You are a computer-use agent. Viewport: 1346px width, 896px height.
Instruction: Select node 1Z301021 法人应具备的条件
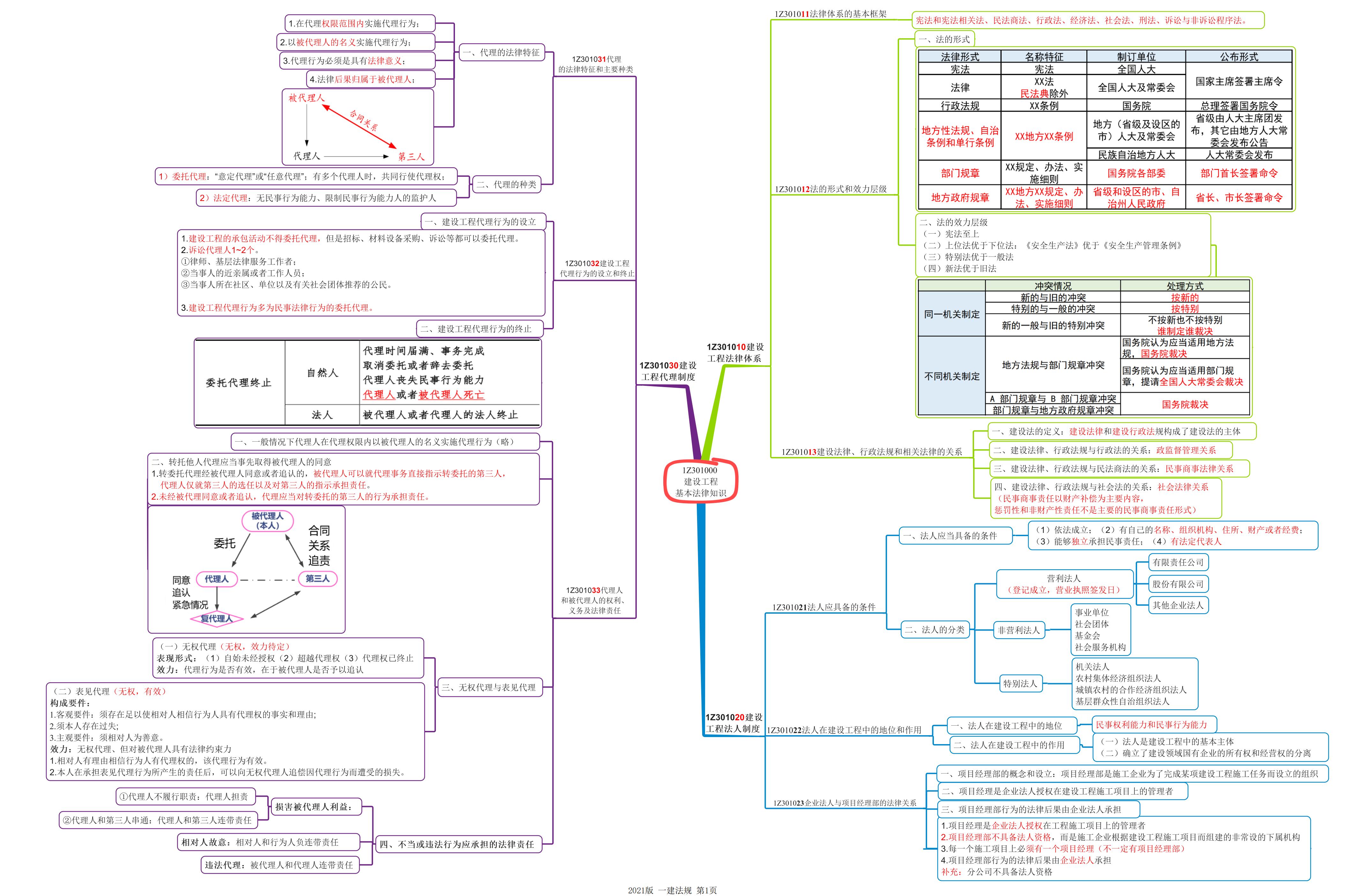coord(824,607)
